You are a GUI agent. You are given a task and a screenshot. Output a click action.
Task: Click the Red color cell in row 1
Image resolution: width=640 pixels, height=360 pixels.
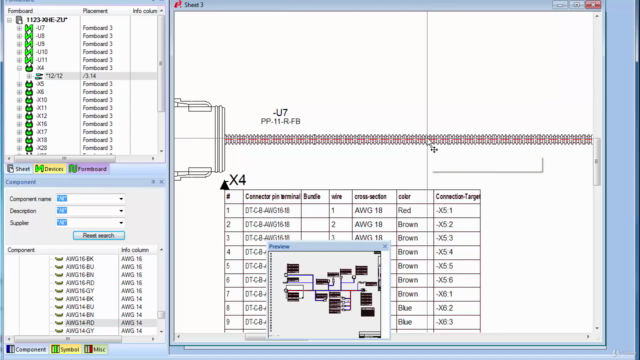(415, 211)
